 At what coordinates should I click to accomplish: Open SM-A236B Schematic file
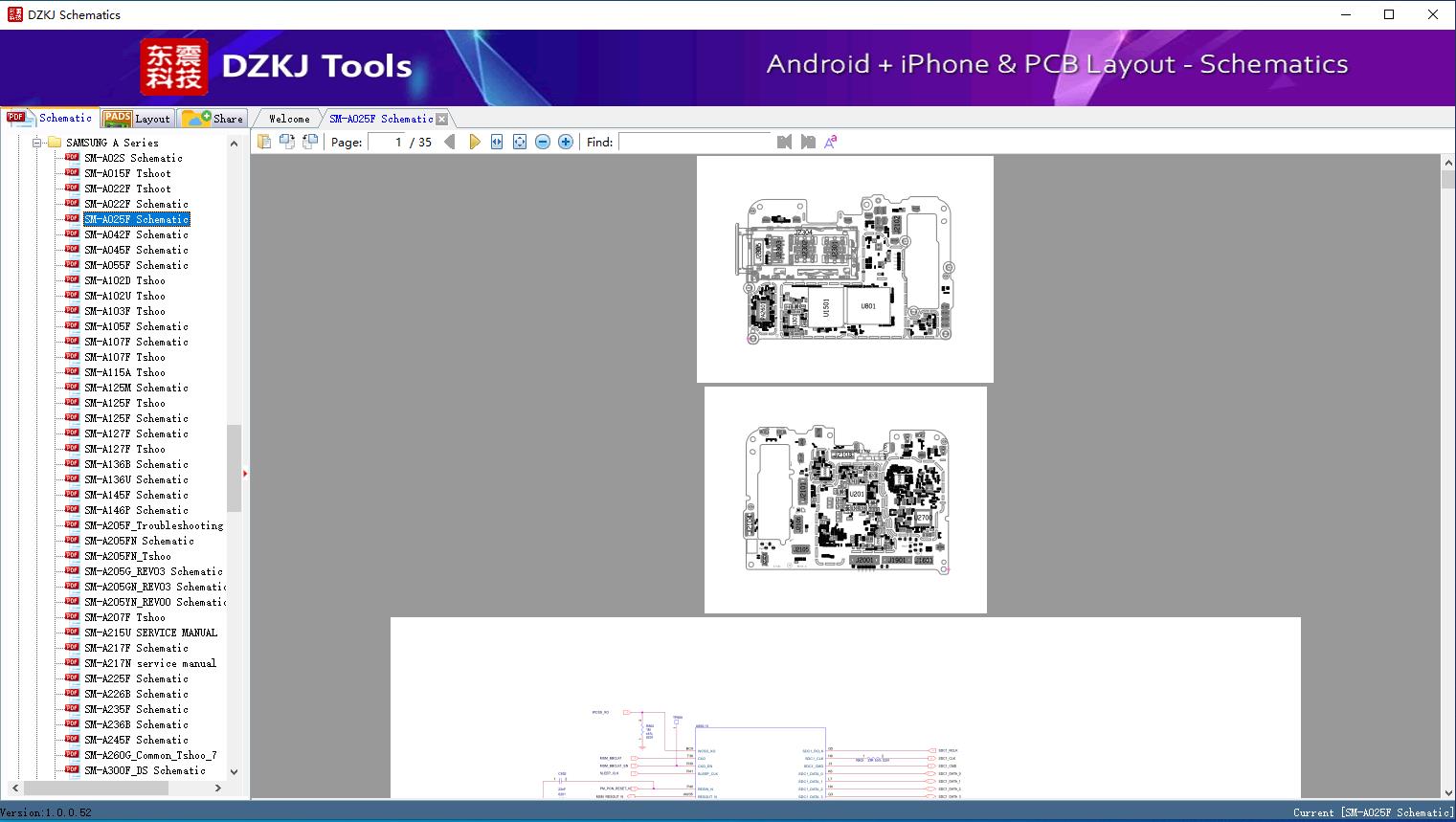click(x=136, y=724)
